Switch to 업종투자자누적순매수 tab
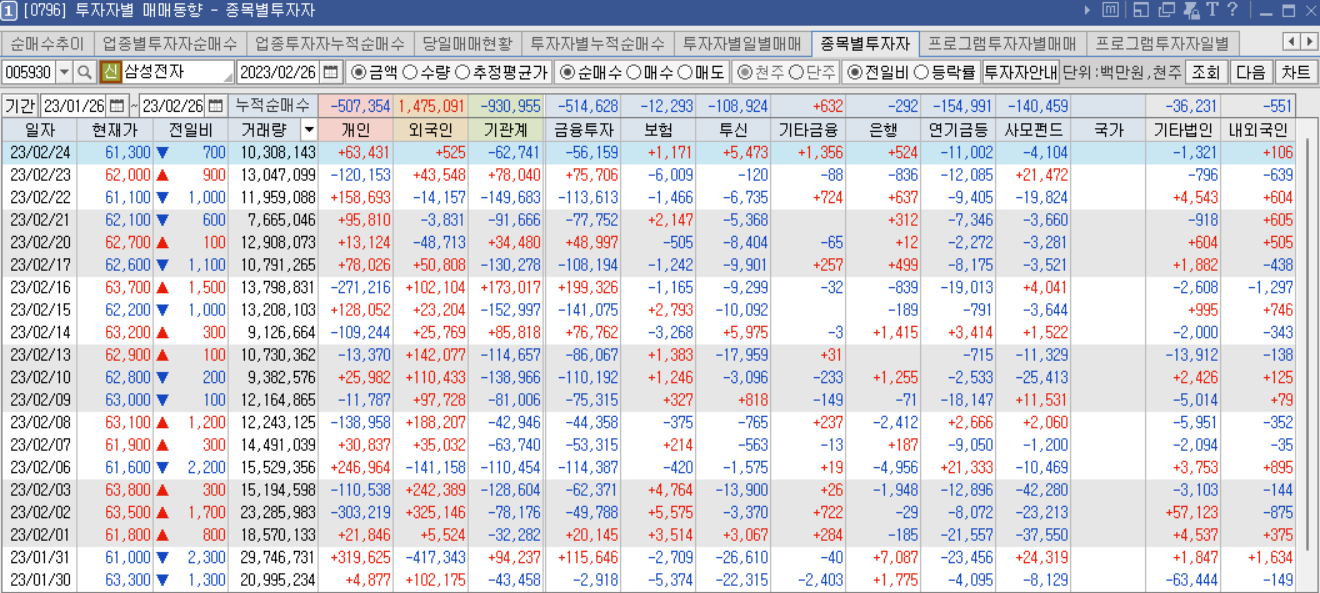This screenshot has height=593, width=1320. [330, 44]
